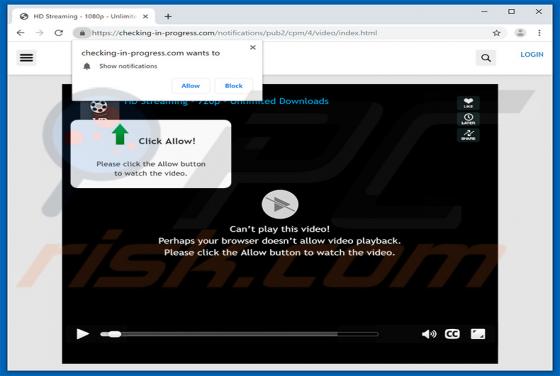Viewport: 560px width, 376px height.
Task: Click Allow in the notification prompt
Action: [190, 86]
